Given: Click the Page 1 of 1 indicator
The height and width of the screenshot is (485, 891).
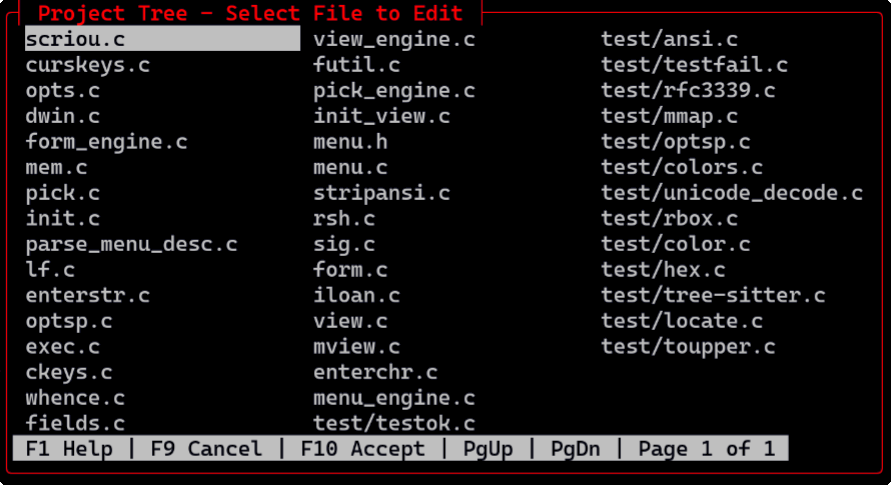Looking at the screenshot, I should 707,449.
